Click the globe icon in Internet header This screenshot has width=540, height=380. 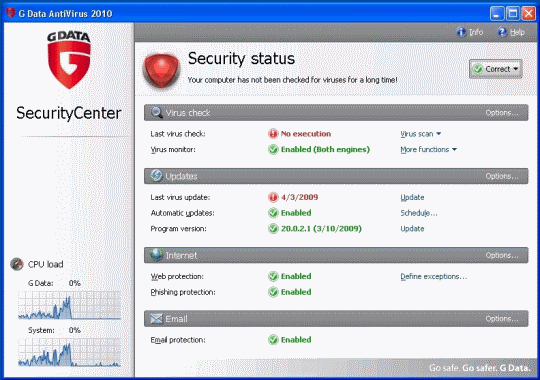[x=156, y=255]
